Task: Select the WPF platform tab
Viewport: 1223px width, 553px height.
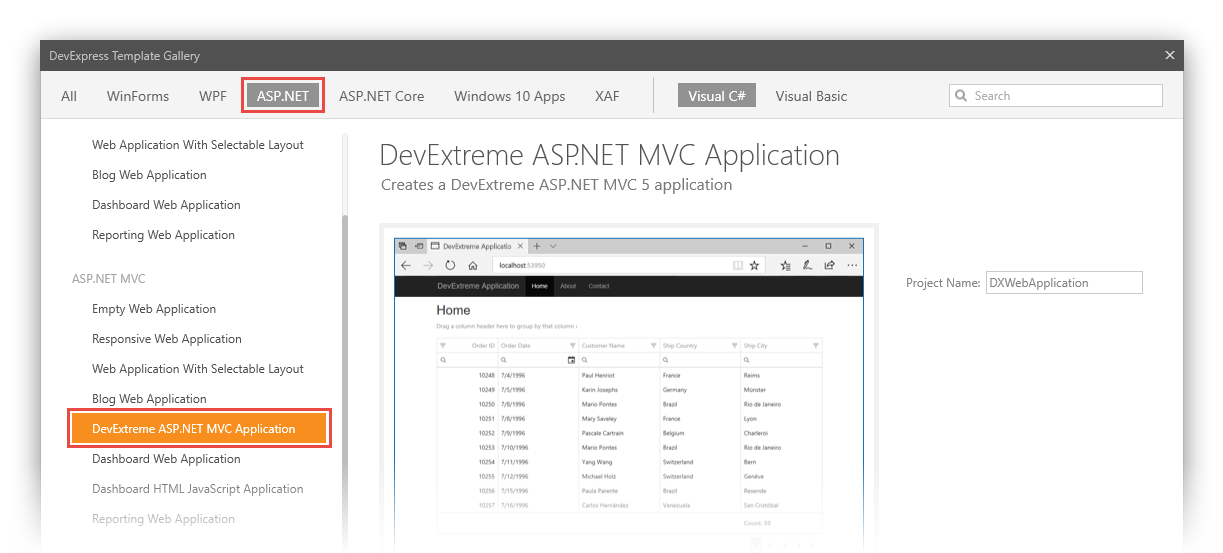Action: (x=212, y=97)
